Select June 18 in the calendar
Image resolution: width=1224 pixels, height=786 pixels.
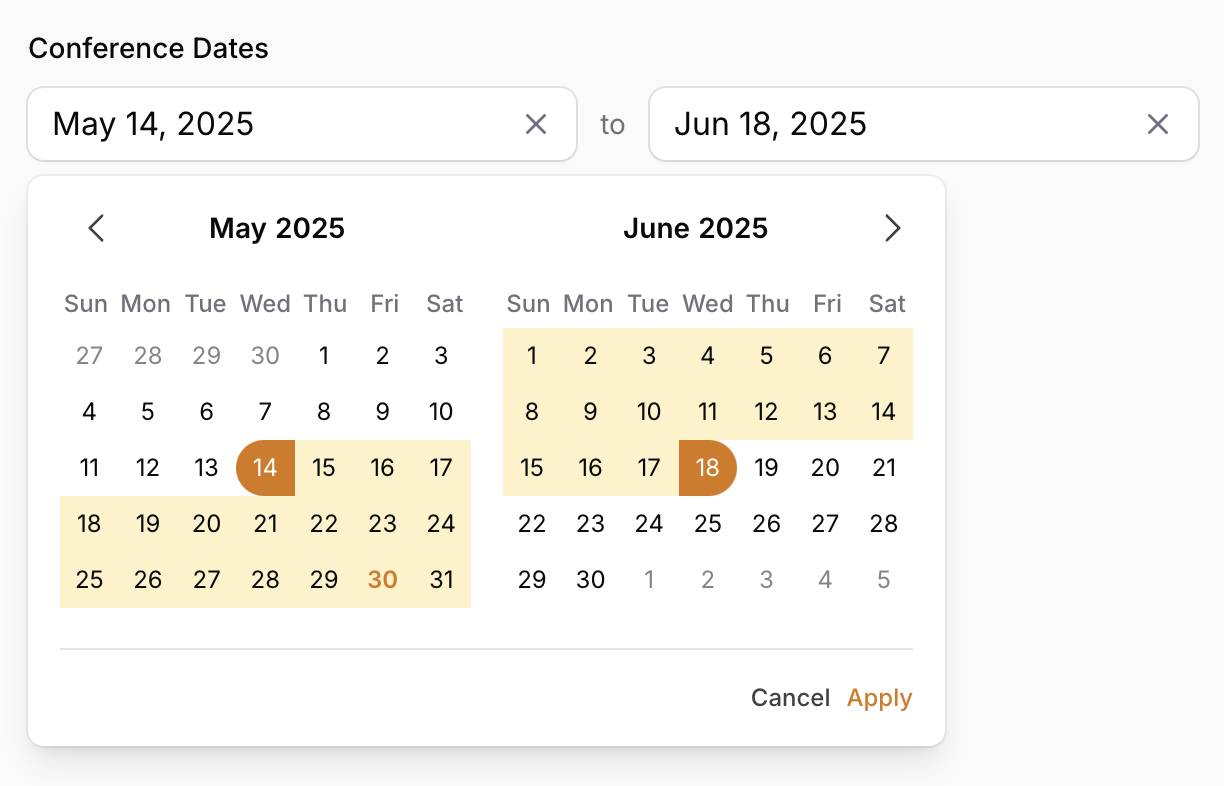[x=708, y=467]
